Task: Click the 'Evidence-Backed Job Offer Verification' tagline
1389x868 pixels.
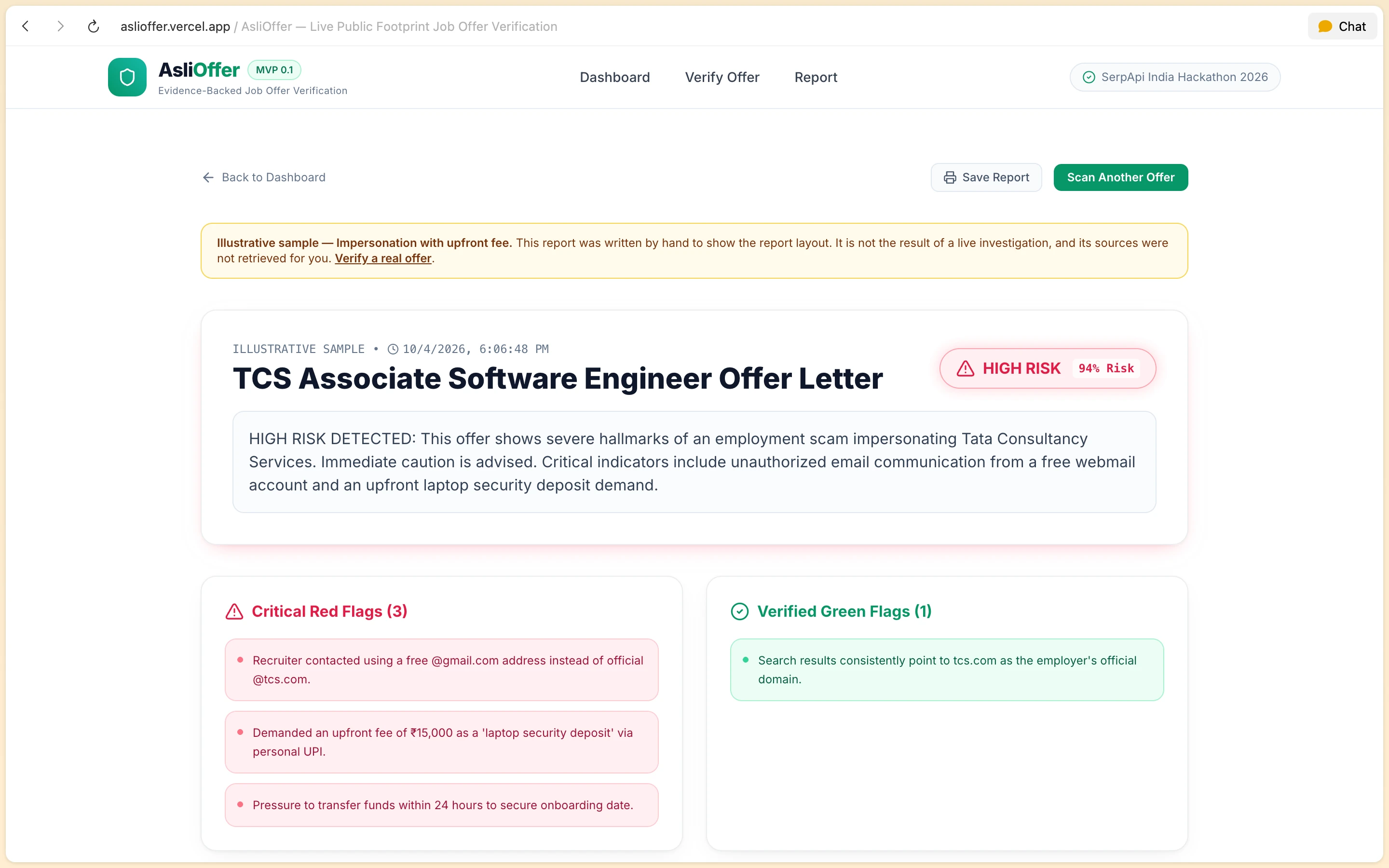Action: (253, 91)
